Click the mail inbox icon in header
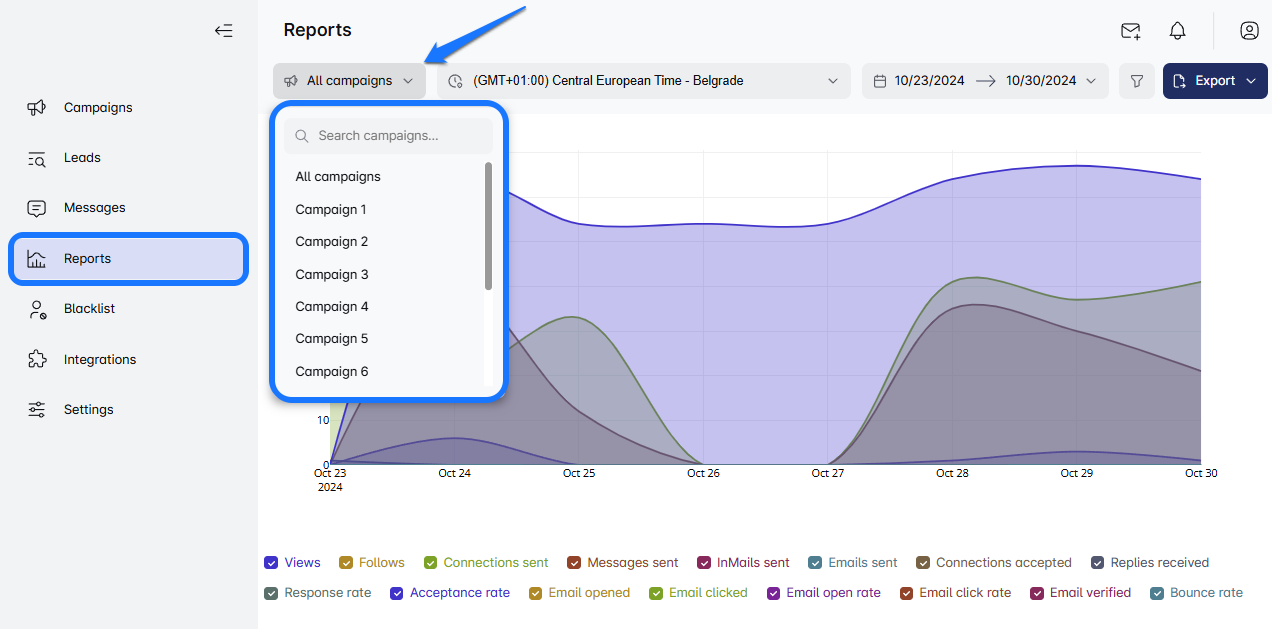 (x=1130, y=30)
